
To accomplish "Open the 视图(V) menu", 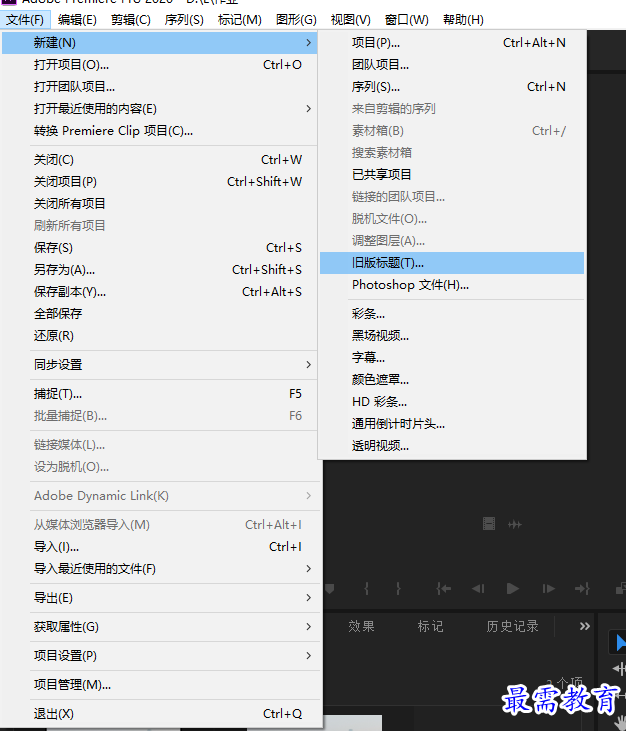I will coord(351,20).
